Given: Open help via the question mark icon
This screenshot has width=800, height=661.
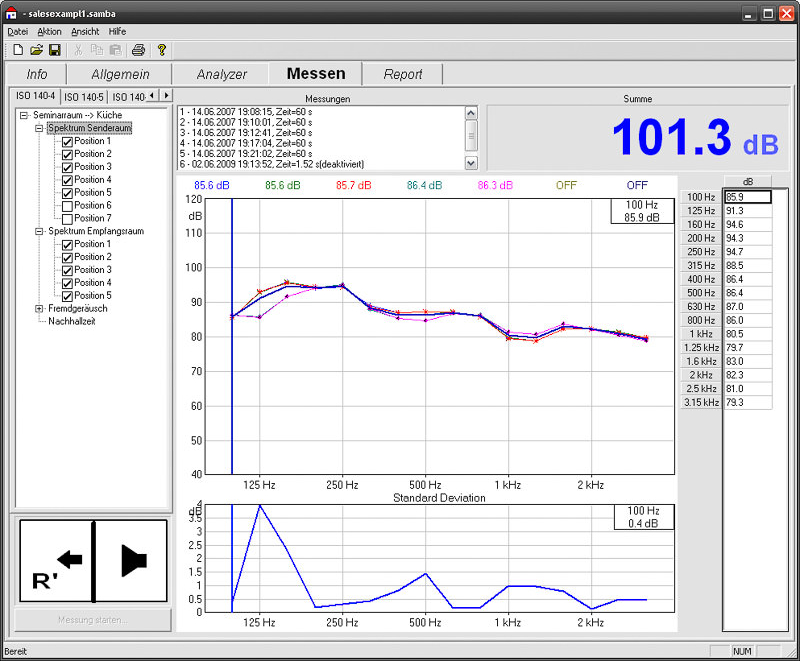Looking at the screenshot, I should (162, 50).
